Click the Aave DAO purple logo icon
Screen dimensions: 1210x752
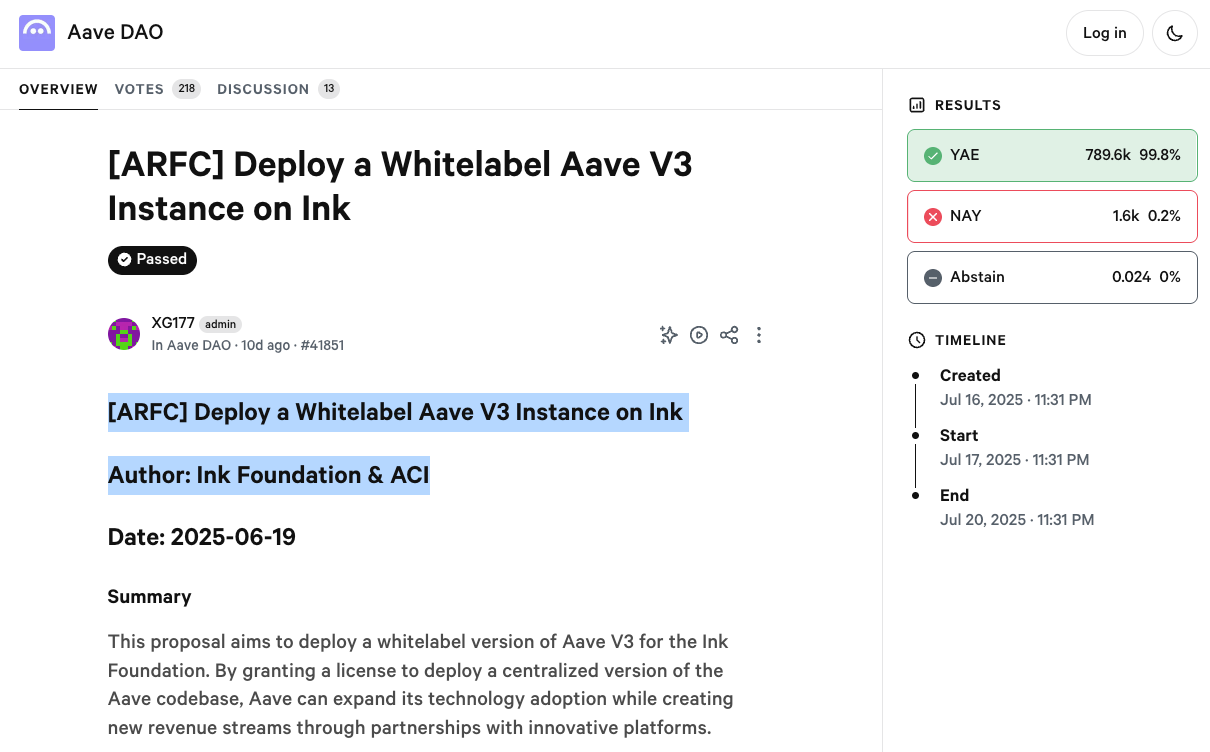(x=37, y=33)
